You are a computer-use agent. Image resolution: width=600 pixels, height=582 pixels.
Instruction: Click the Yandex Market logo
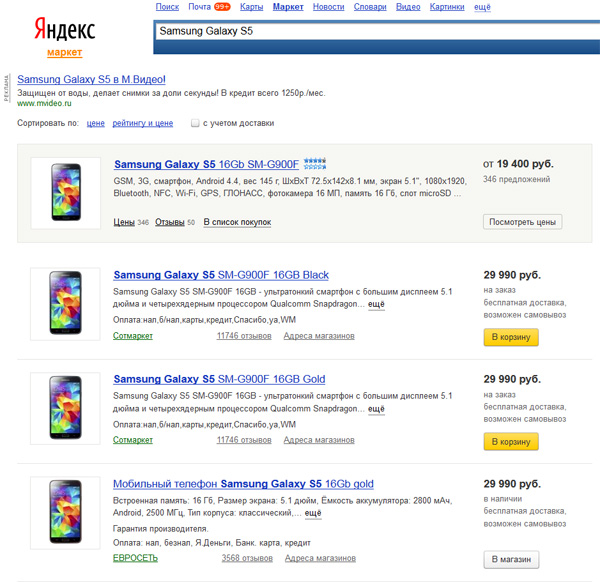click(x=64, y=35)
